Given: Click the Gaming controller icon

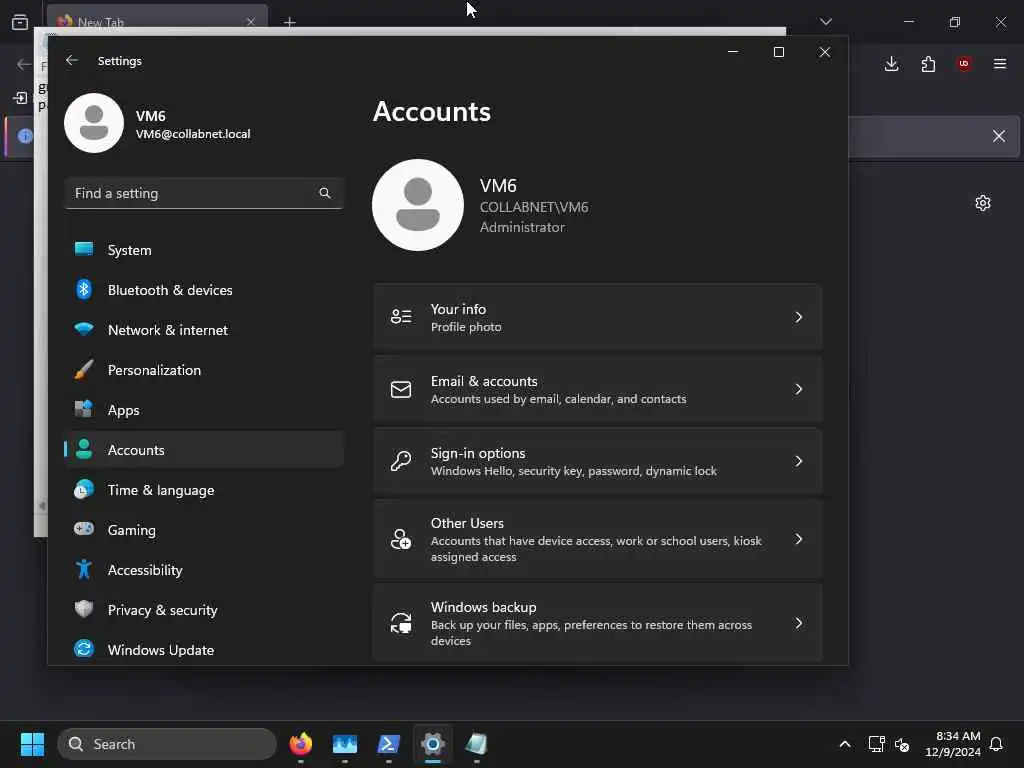Looking at the screenshot, I should [84, 528].
